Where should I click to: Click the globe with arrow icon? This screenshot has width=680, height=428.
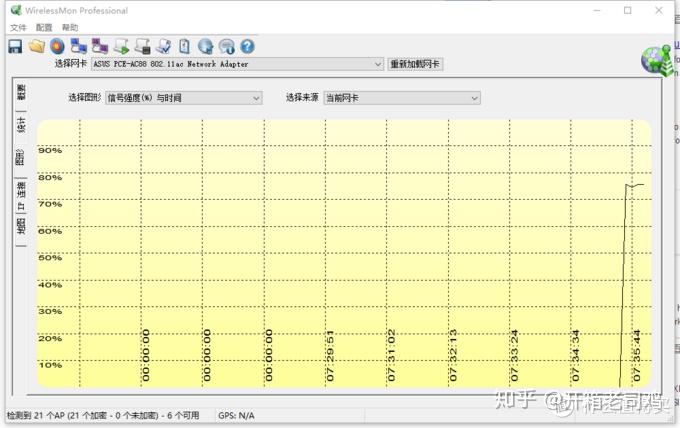click(206, 46)
